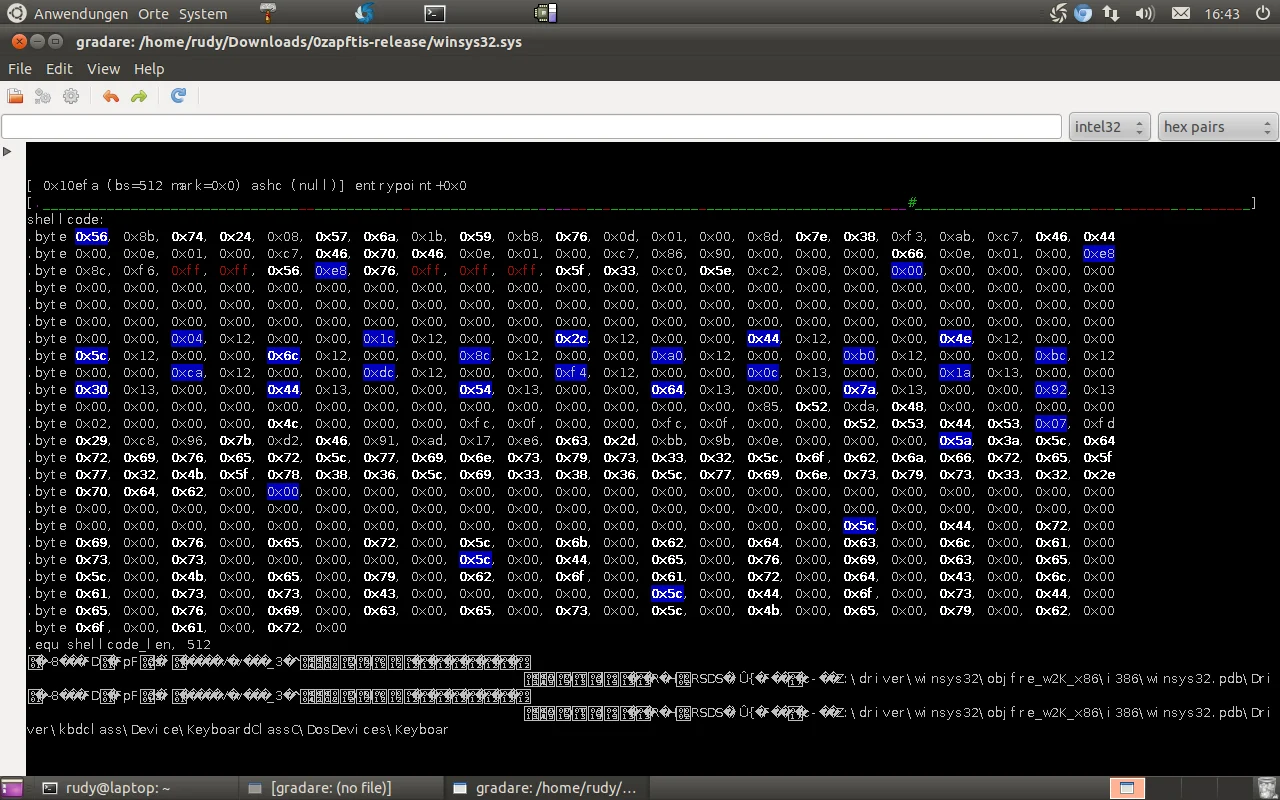Select the highlighted 0xa0 byte
This screenshot has height=800, width=1280.
coord(667,356)
